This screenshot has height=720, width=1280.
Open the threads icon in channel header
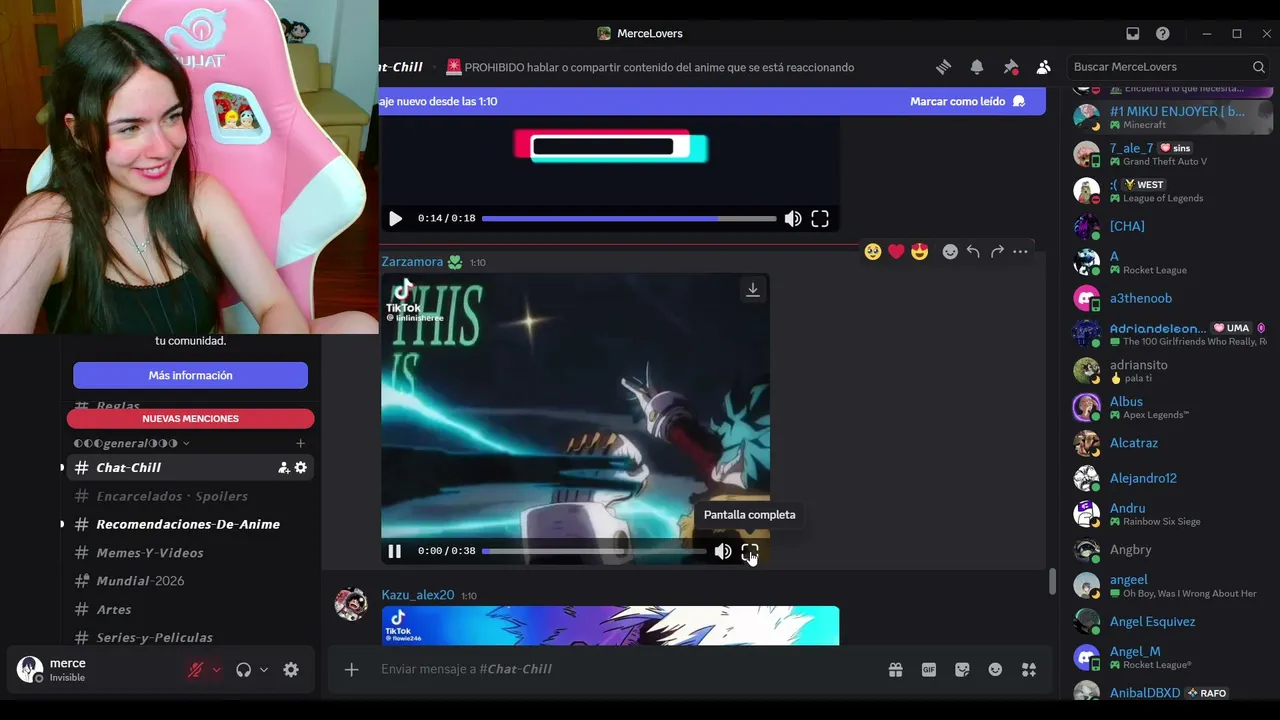pyautogui.click(x=943, y=67)
